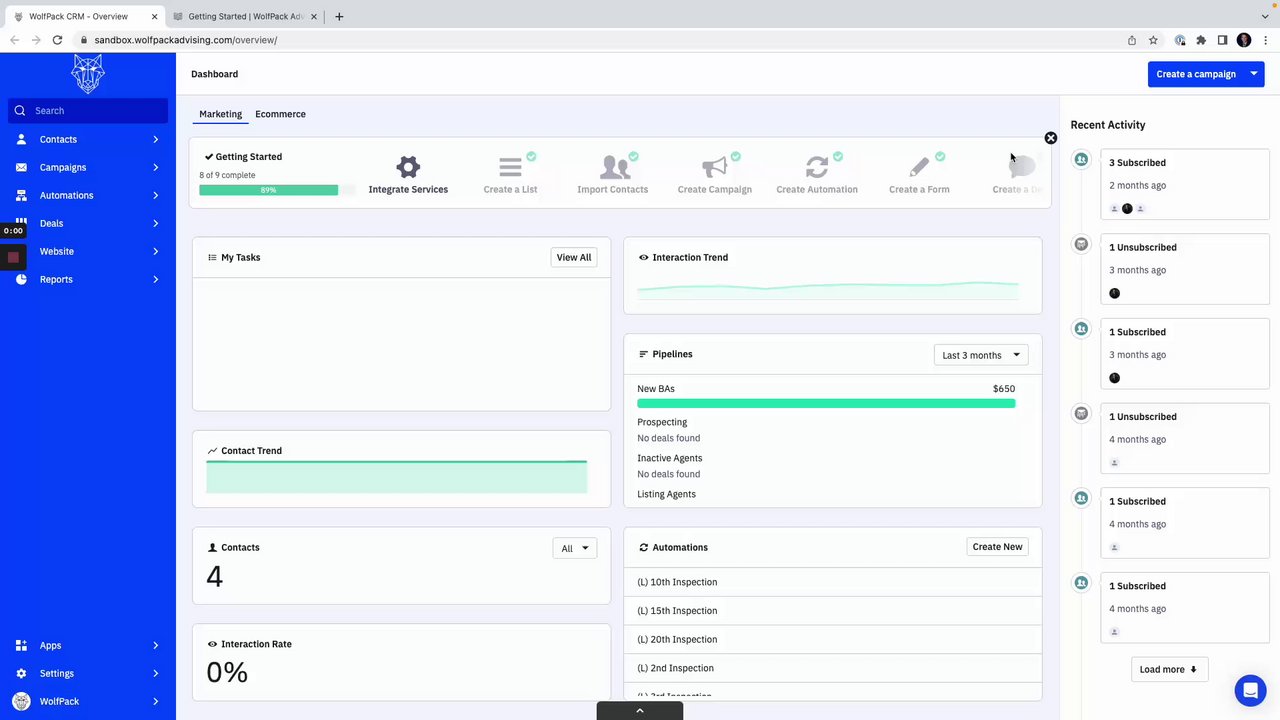
Task: Click the Getting Started 89% progress bar
Action: (x=268, y=190)
